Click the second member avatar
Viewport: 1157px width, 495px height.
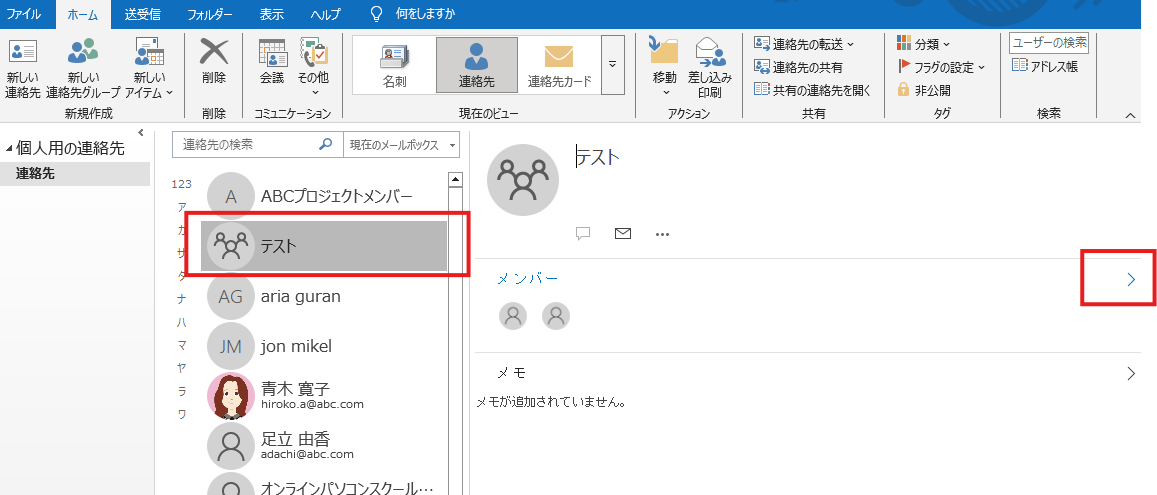point(556,316)
